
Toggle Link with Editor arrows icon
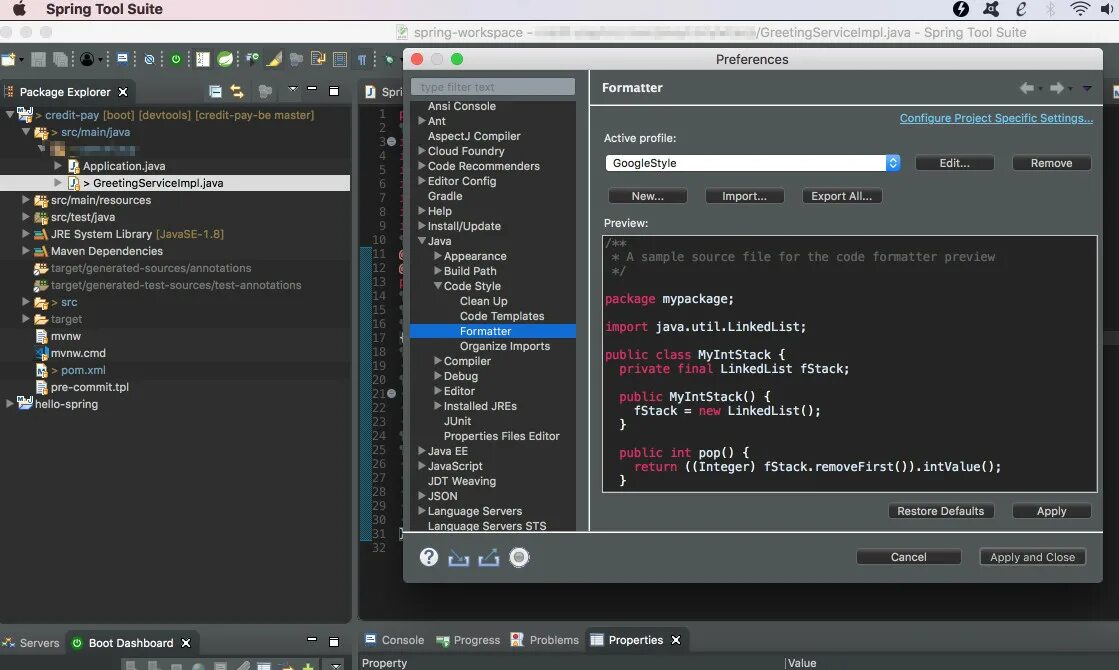(237, 91)
